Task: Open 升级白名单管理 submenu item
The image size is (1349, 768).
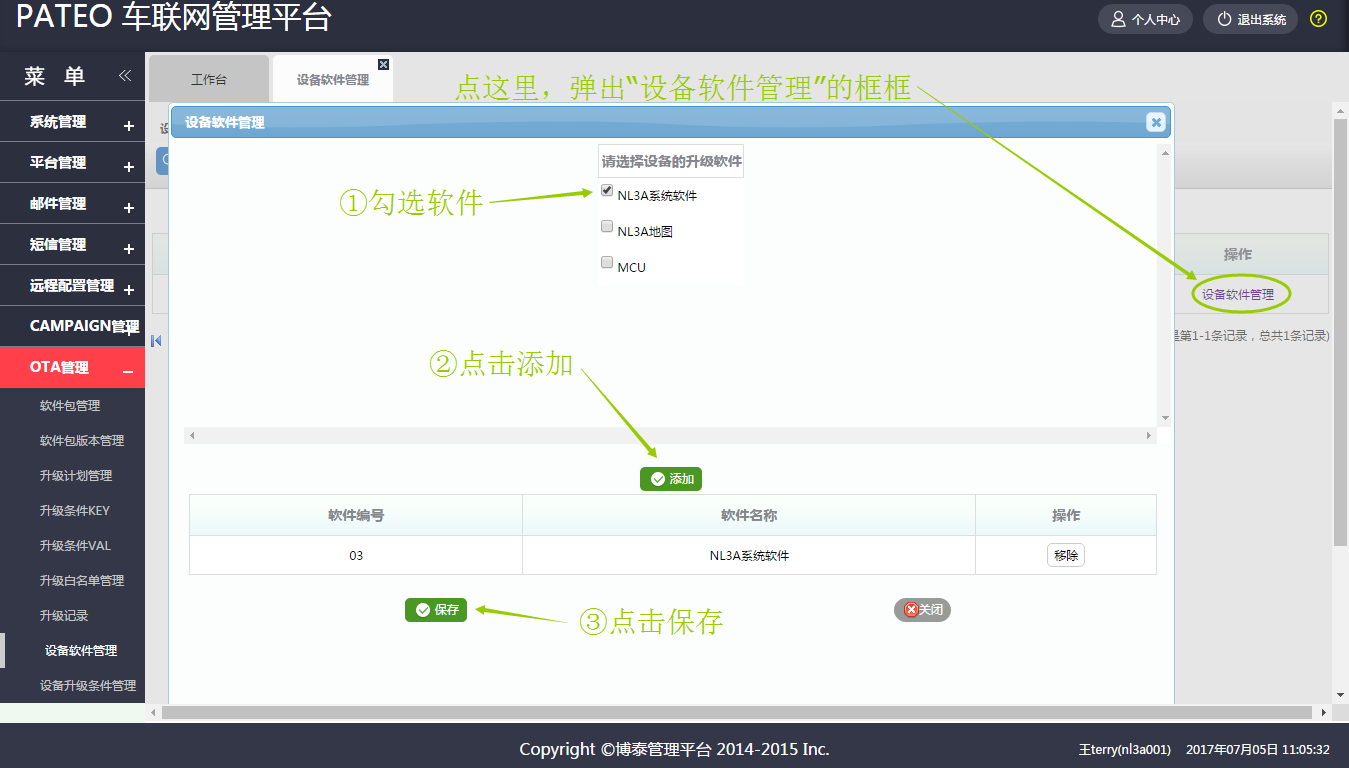Action: tap(82, 581)
